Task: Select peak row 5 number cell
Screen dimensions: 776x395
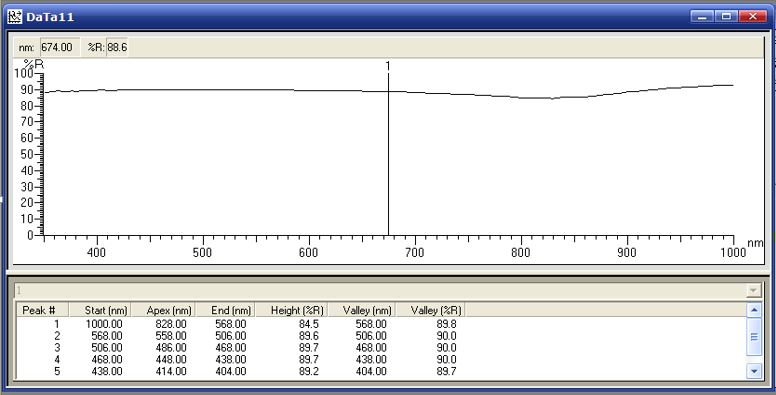Action: (57, 371)
